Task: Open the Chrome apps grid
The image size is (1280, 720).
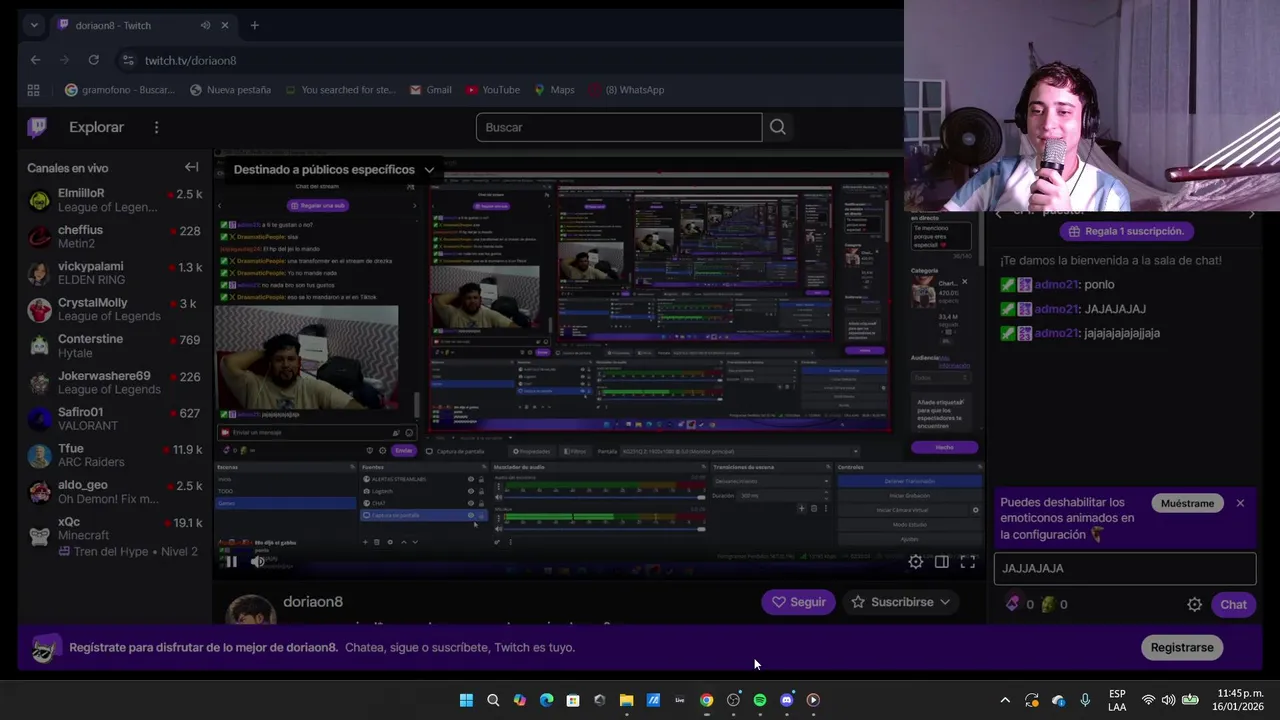Action: (x=33, y=90)
